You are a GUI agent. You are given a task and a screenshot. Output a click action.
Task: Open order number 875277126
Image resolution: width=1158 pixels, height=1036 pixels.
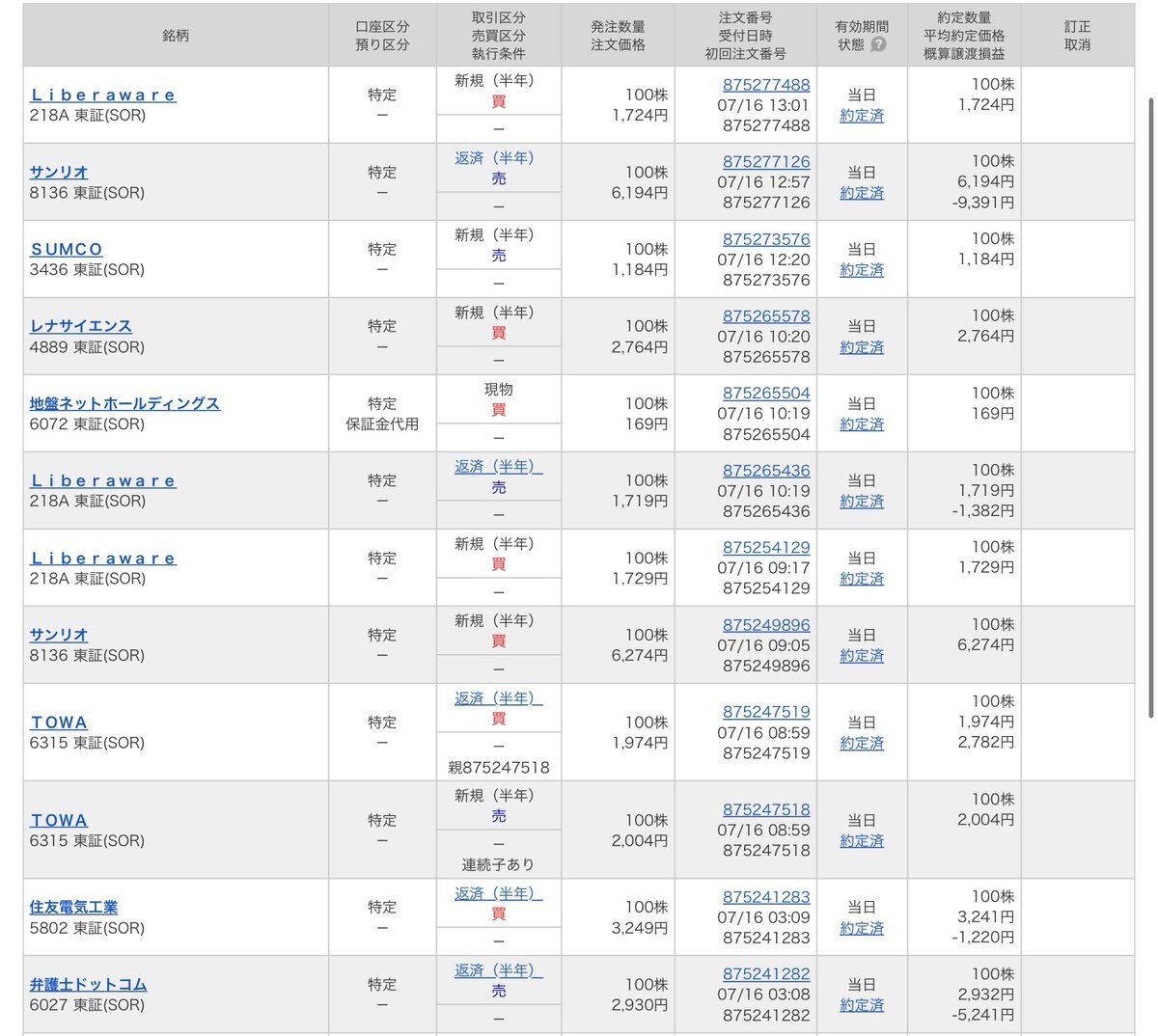click(766, 162)
